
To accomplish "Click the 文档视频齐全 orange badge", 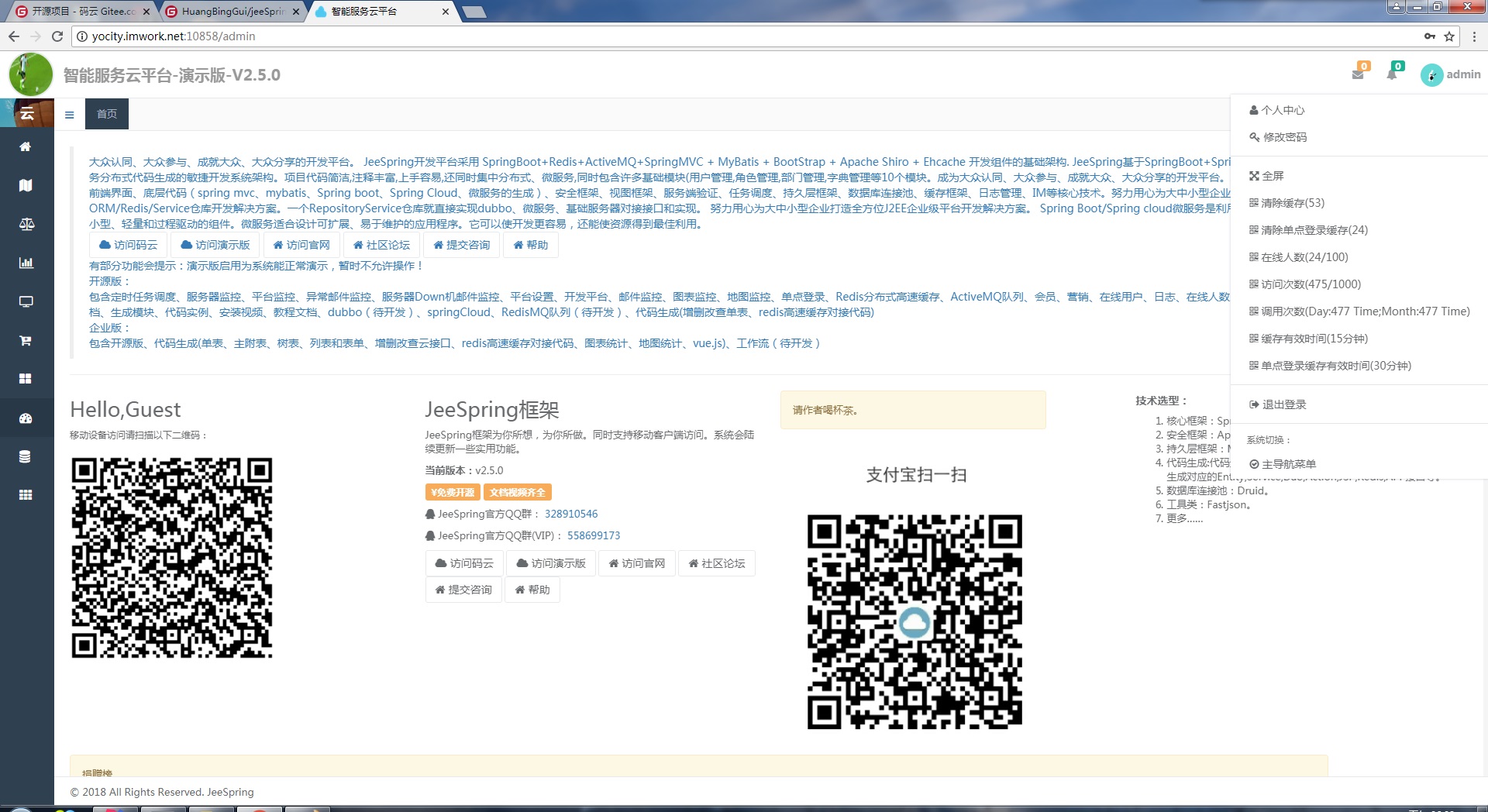I will pos(518,492).
